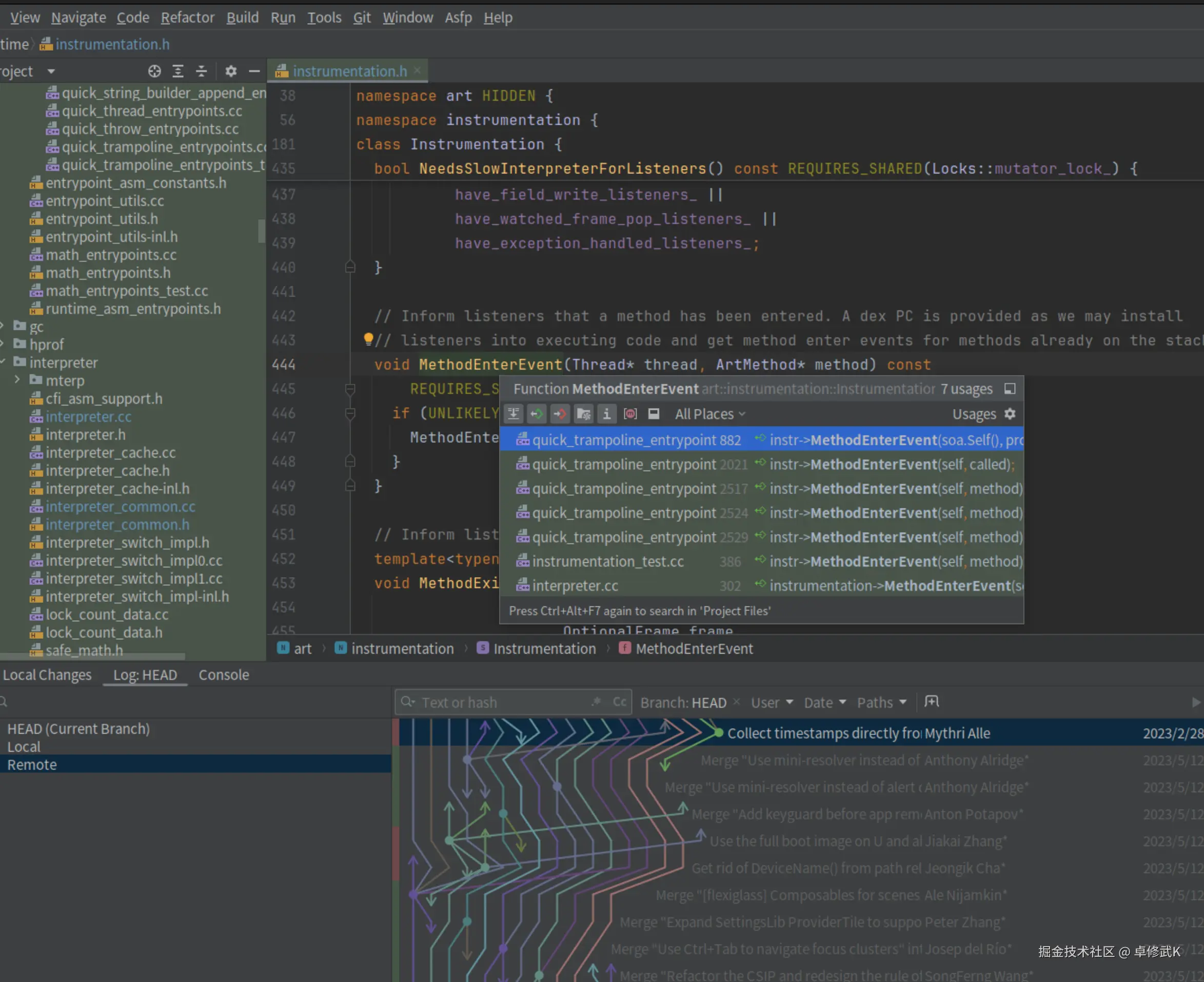Click select opened file target icon
Screen dimensions: 1204x982
154,71
